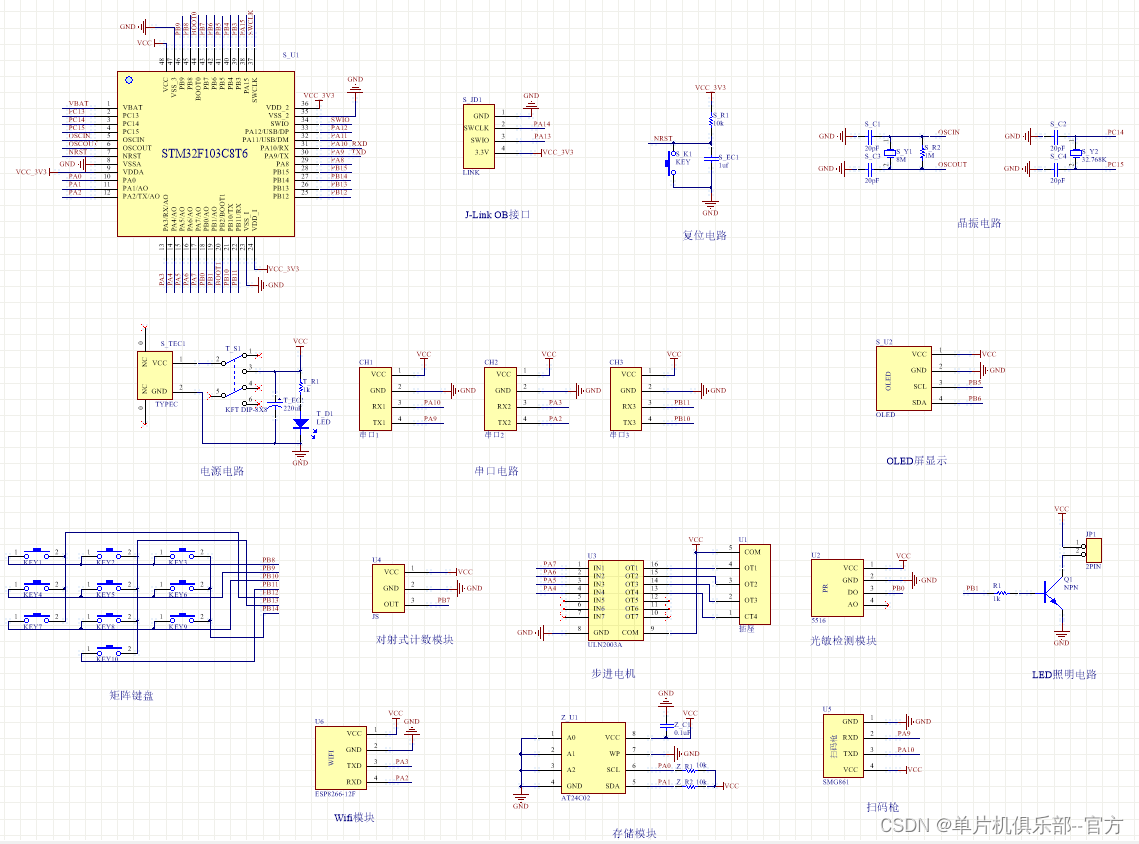Select the 矩阵键盘 caption
1139x844 pixels.
tap(131, 695)
